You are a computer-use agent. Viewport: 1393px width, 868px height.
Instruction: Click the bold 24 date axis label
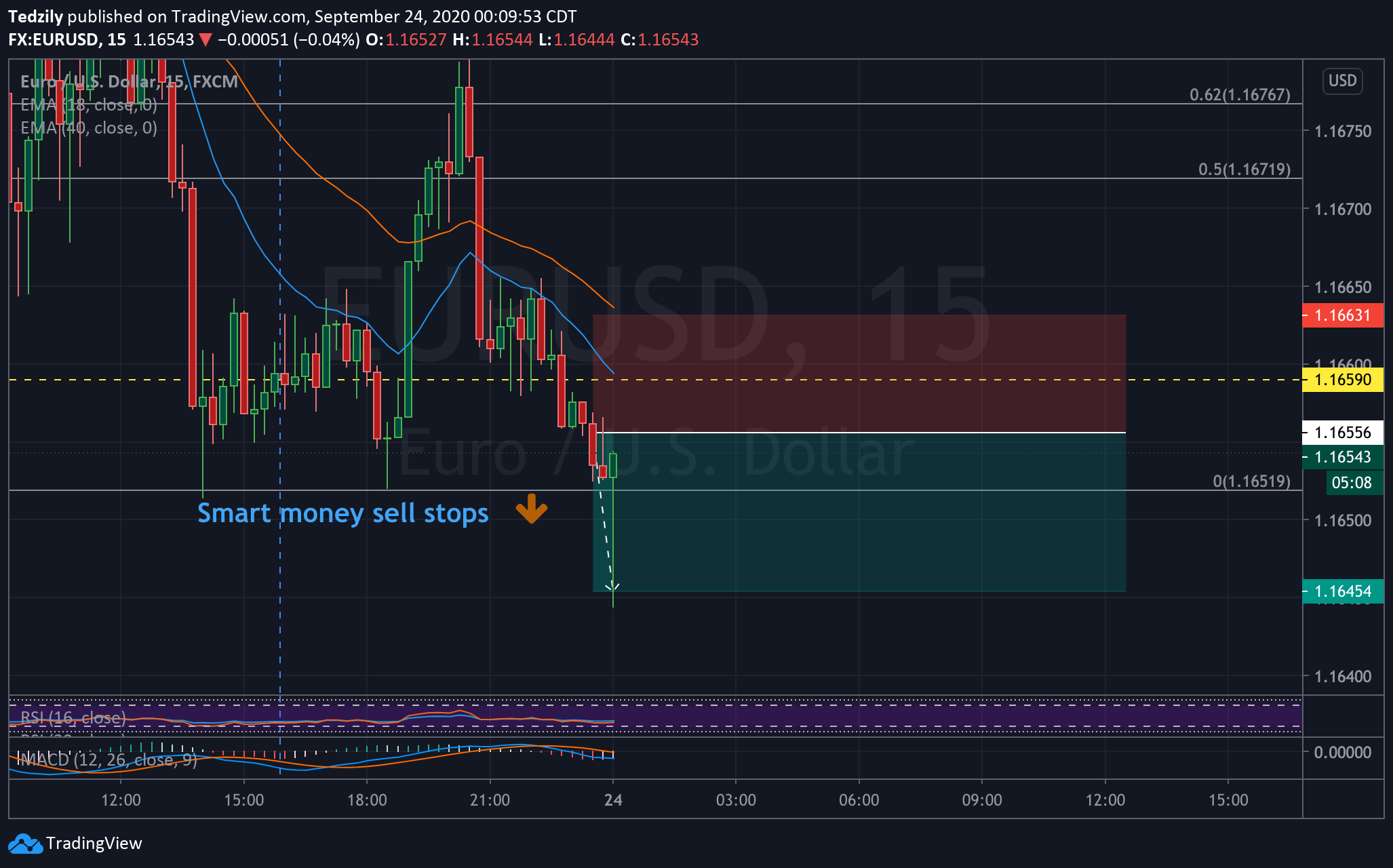click(x=613, y=800)
